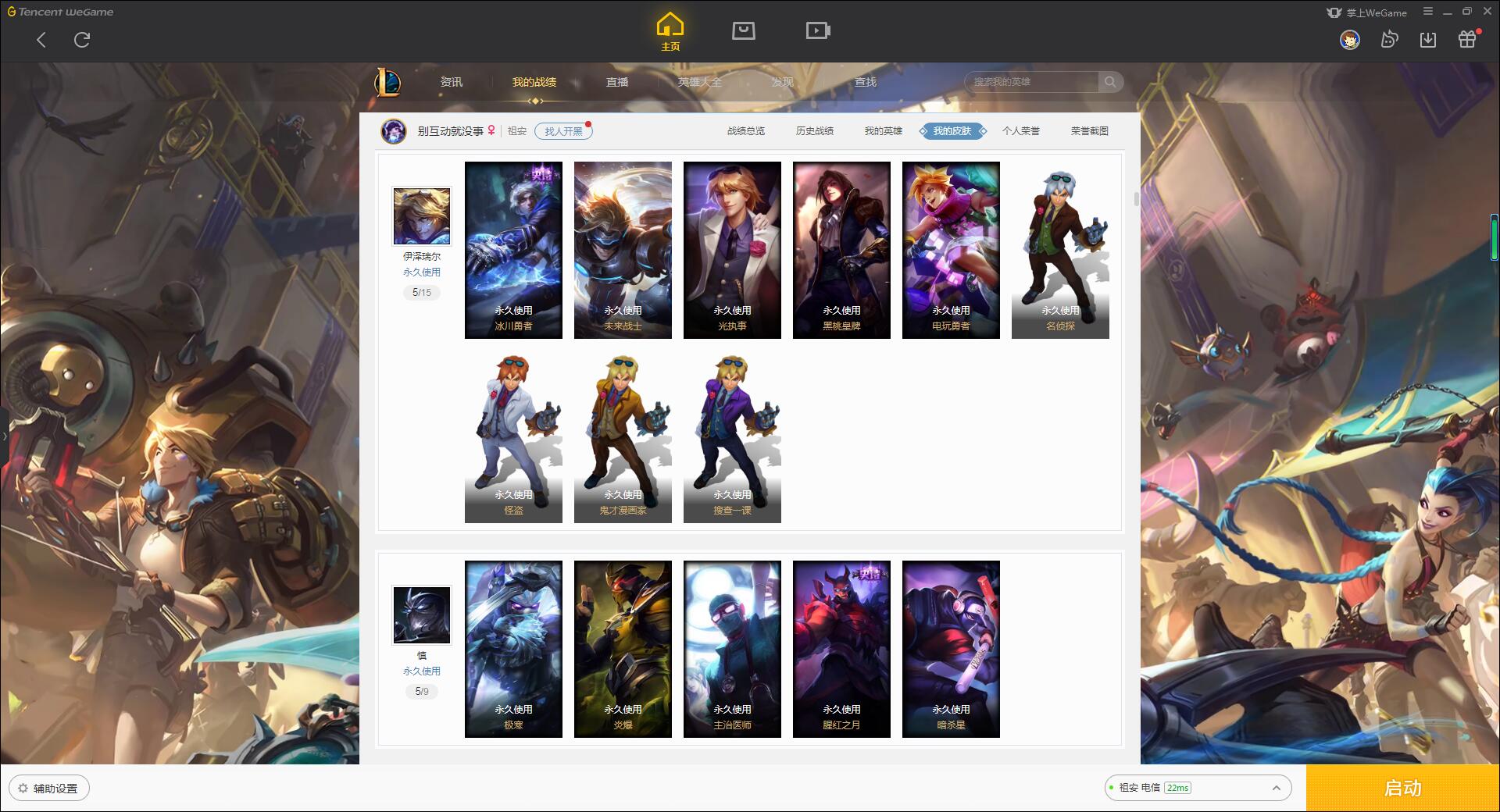Viewport: 1500px width, 812px height.
Task: Open the 历史战绩 sub-tab
Action: (x=815, y=131)
